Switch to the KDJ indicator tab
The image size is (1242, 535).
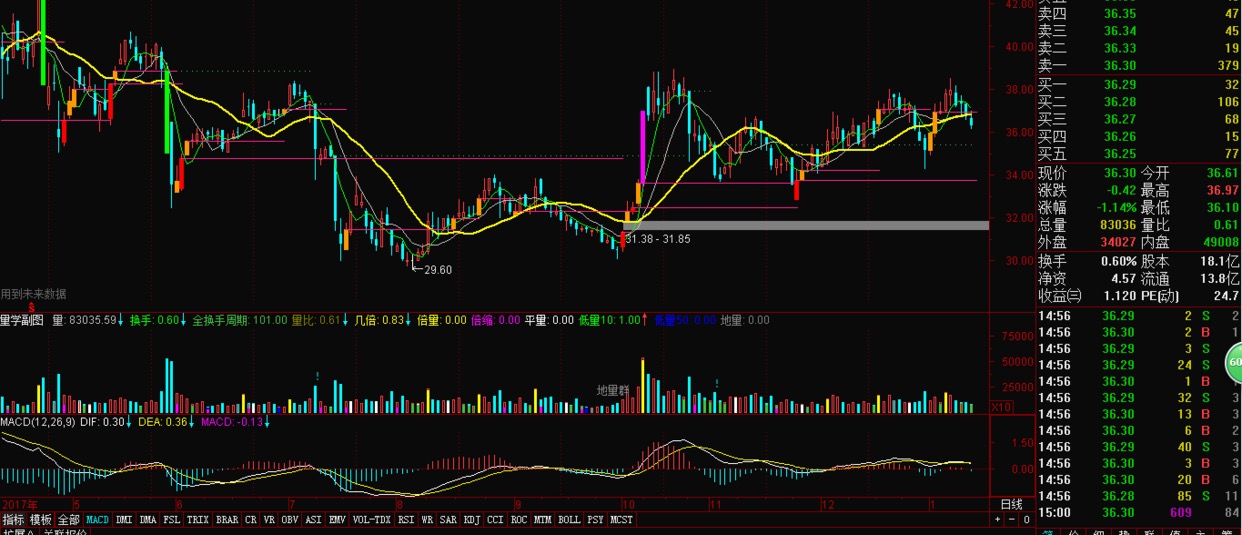tap(471, 520)
